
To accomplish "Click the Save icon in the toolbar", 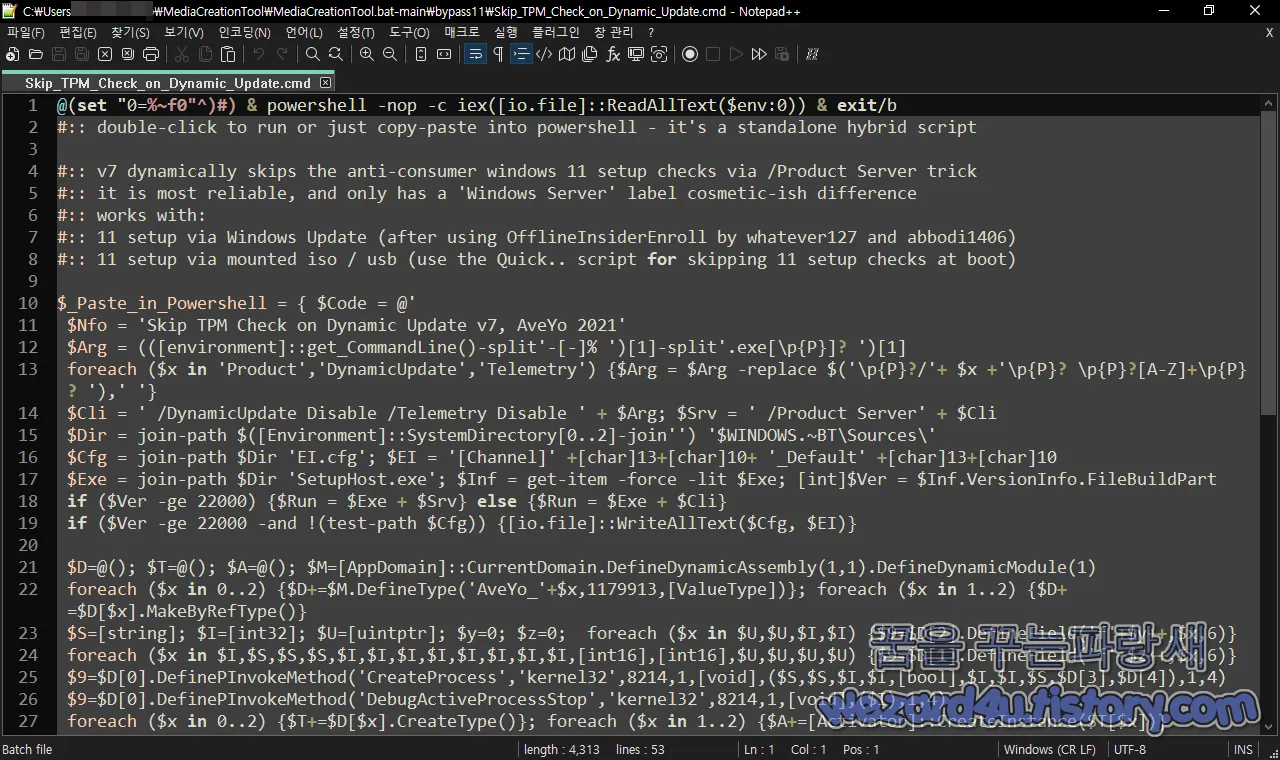I will pyautogui.click(x=59, y=54).
